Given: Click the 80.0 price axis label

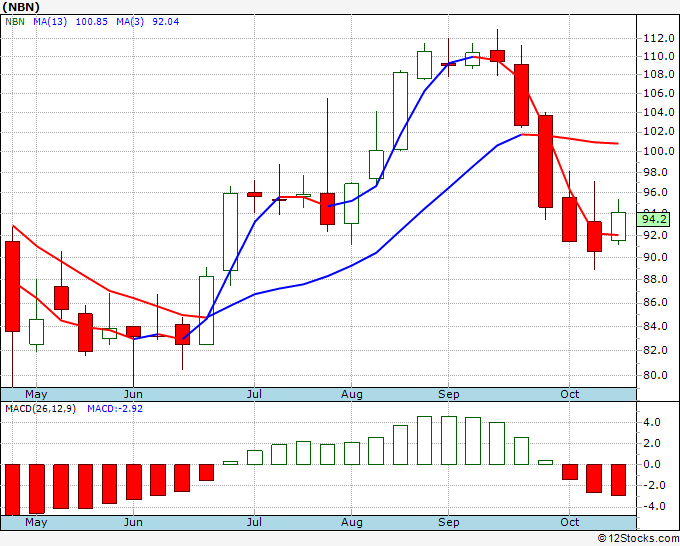Looking at the screenshot, I should [x=655, y=375].
